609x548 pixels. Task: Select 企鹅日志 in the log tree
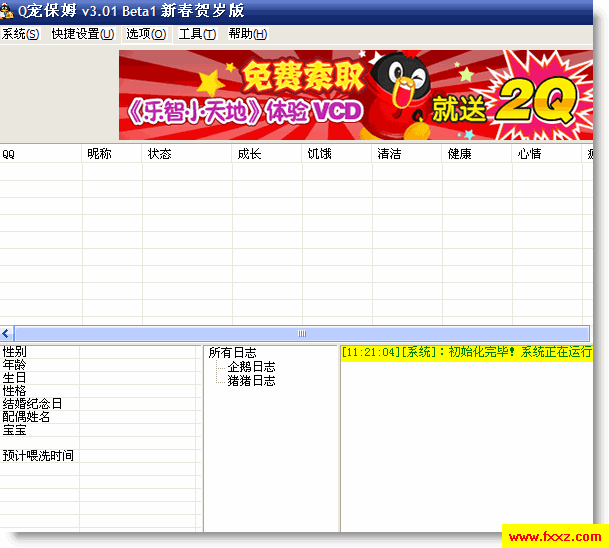251,367
